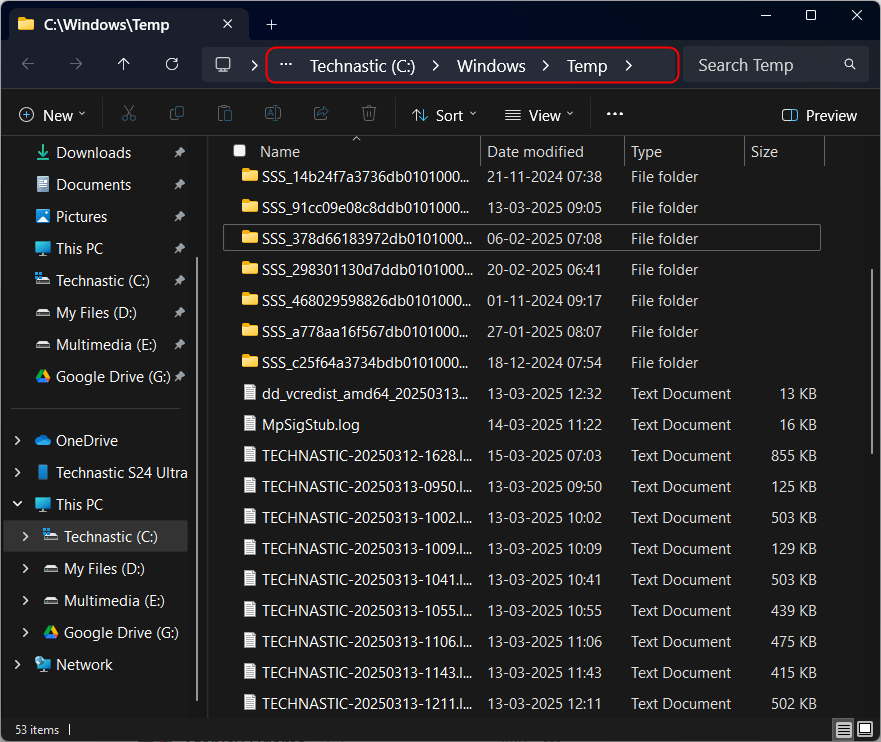
Task: Toggle the Preview pane
Action: pyautogui.click(x=819, y=115)
